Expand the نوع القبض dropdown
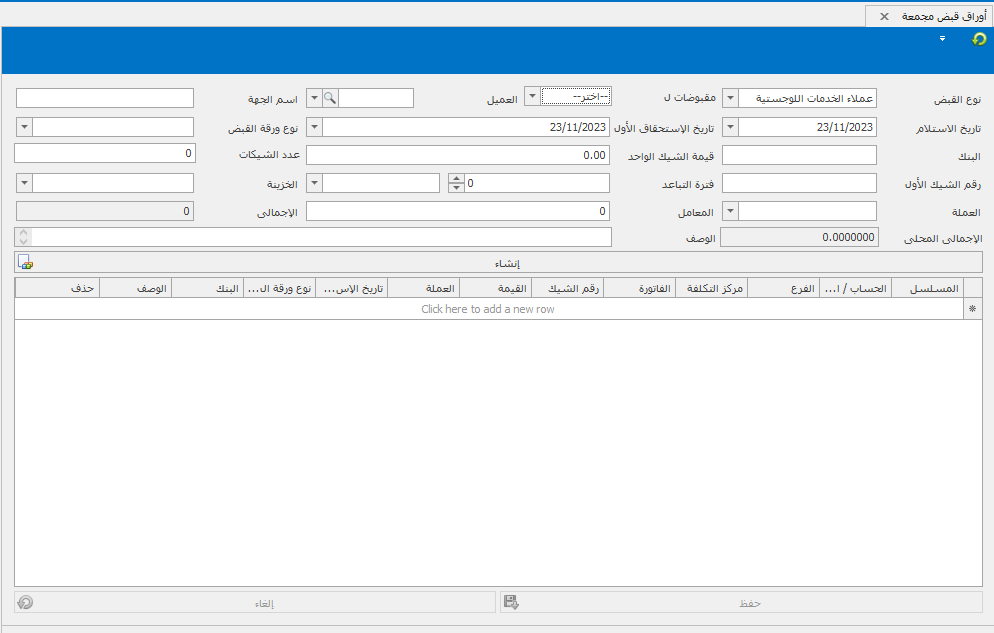994x633 pixels. pos(730,98)
